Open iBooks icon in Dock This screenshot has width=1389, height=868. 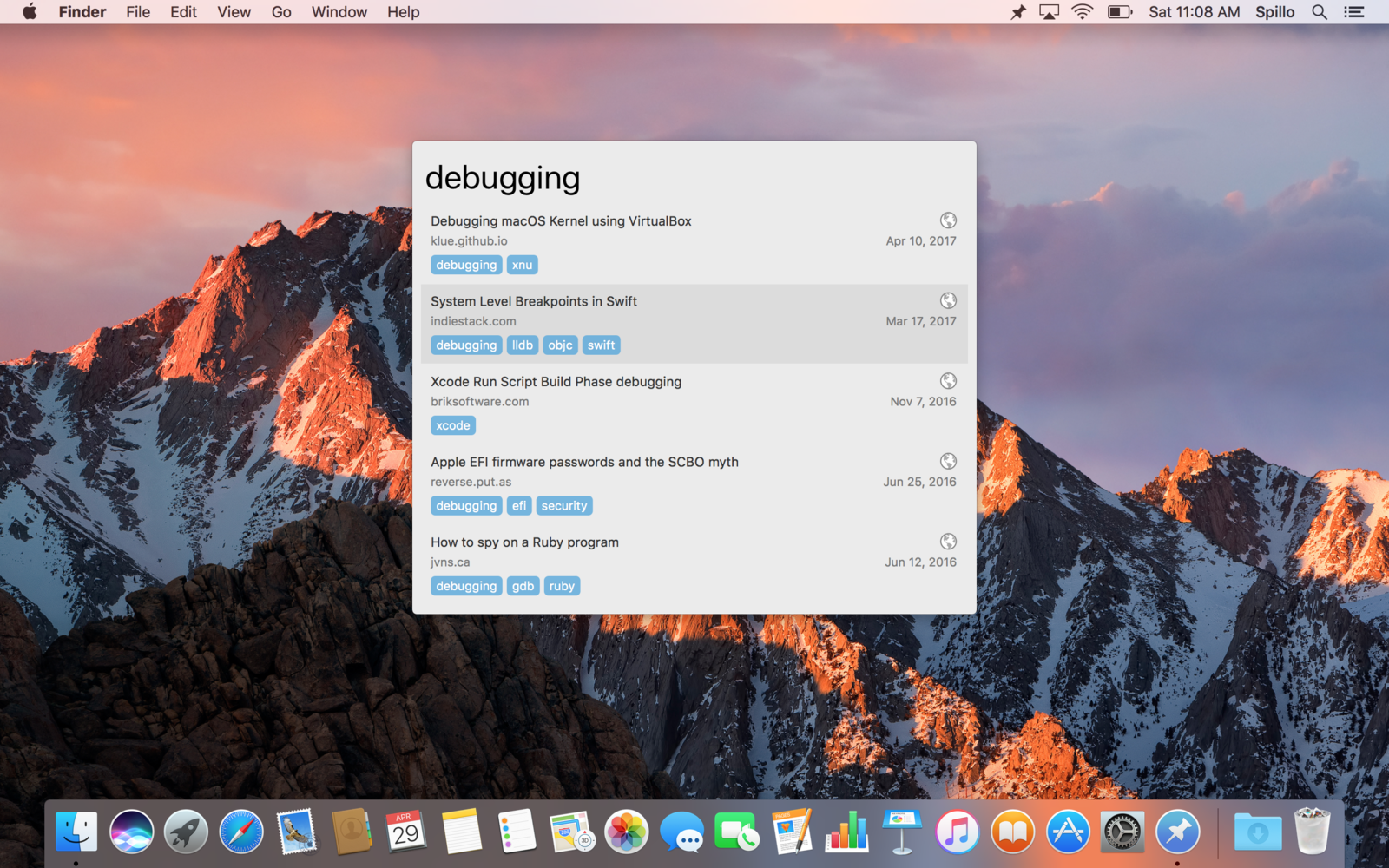pos(1012,832)
